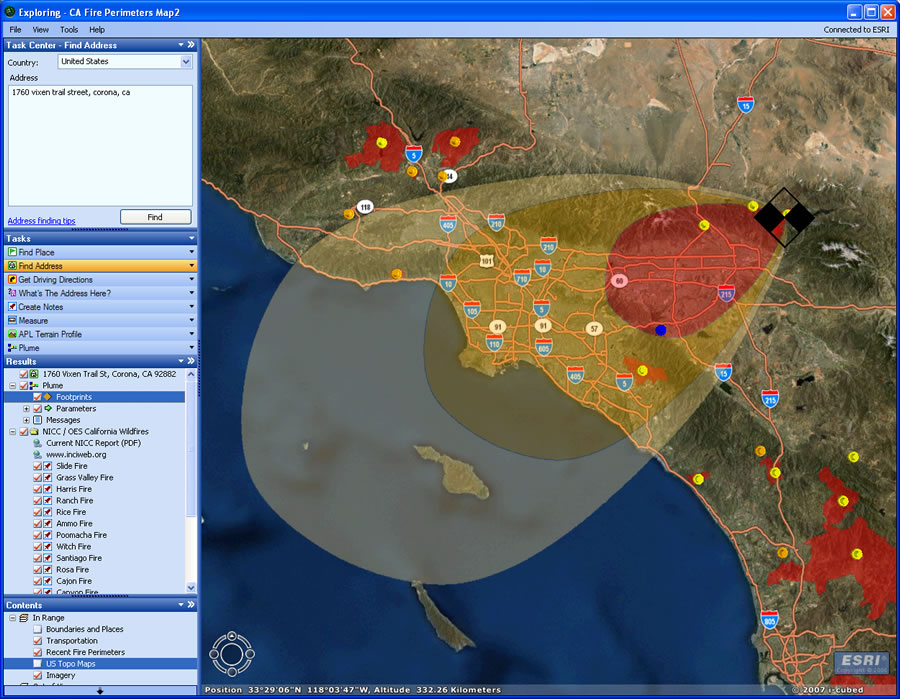Image resolution: width=900 pixels, height=699 pixels.
Task: Click the globe icon beside www.inciweb.org
Action: [x=38, y=455]
